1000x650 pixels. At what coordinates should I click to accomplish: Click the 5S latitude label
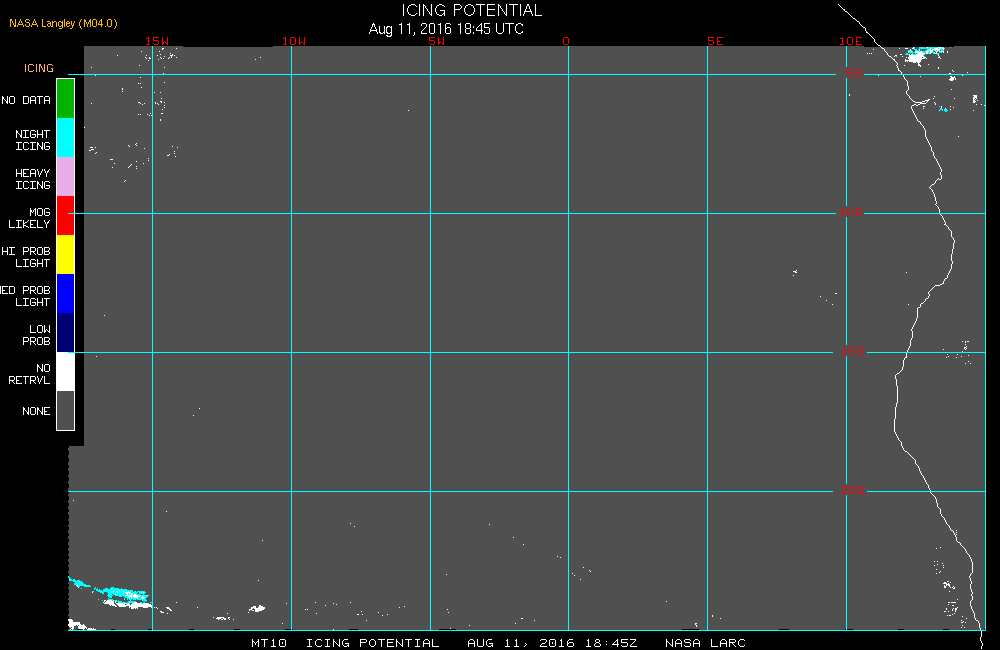coord(855,73)
